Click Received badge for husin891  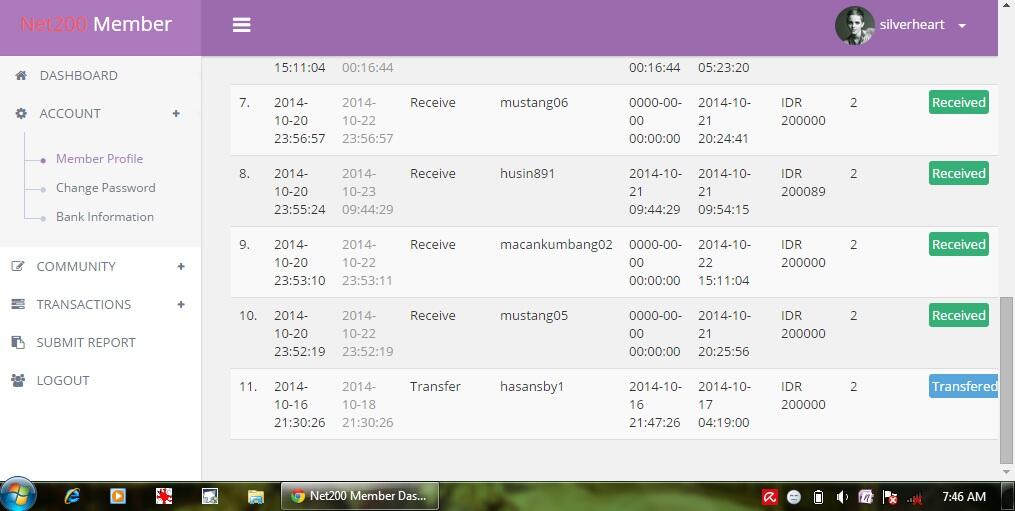coord(959,174)
